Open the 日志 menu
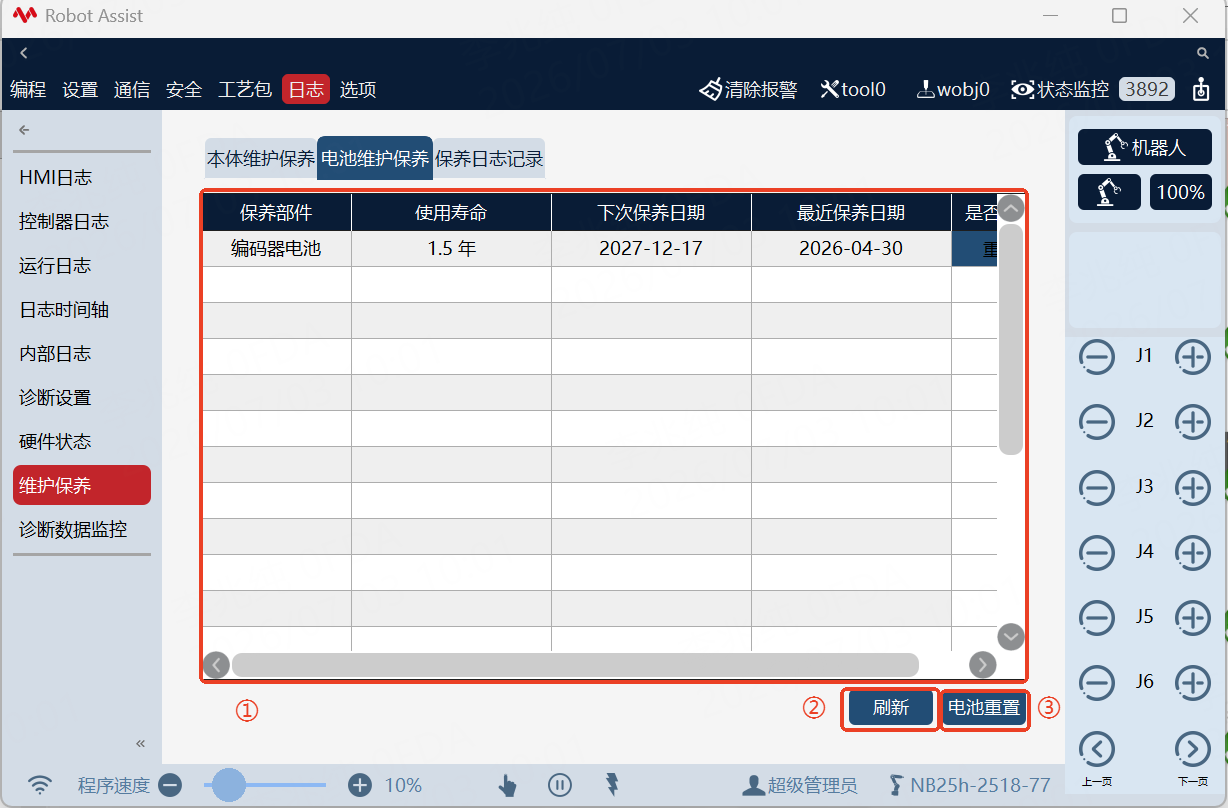 [x=306, y=89]
